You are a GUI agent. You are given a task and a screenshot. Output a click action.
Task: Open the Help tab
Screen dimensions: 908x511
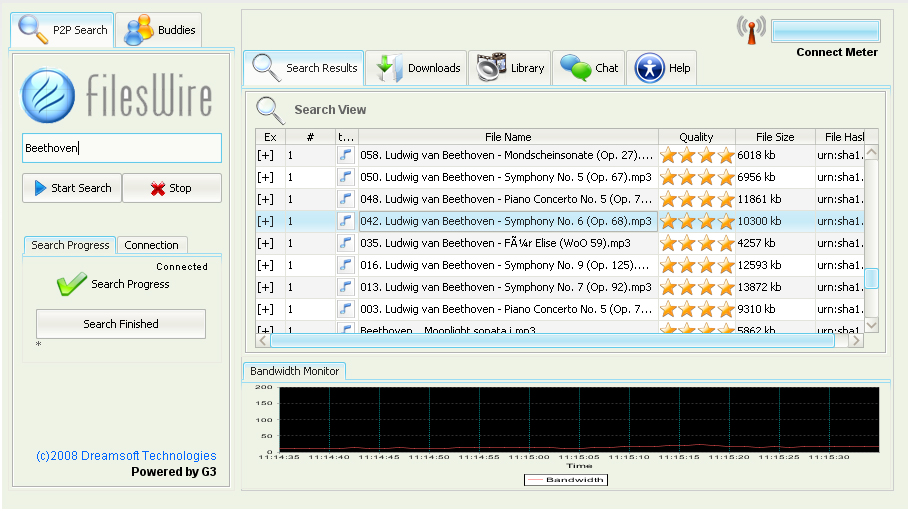662,68
